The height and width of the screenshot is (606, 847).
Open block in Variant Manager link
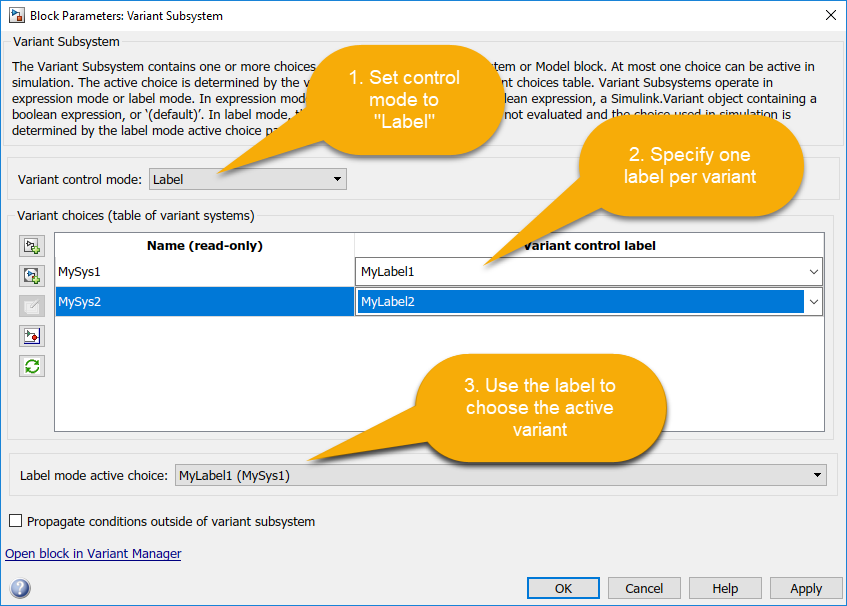[x=93, y=553]
